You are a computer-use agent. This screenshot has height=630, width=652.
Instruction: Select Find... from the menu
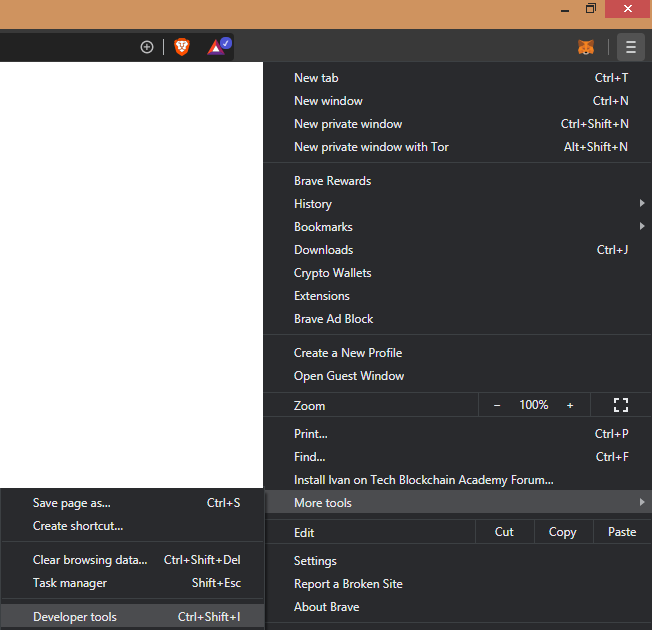pyautogui.click(x=457, y=457)
